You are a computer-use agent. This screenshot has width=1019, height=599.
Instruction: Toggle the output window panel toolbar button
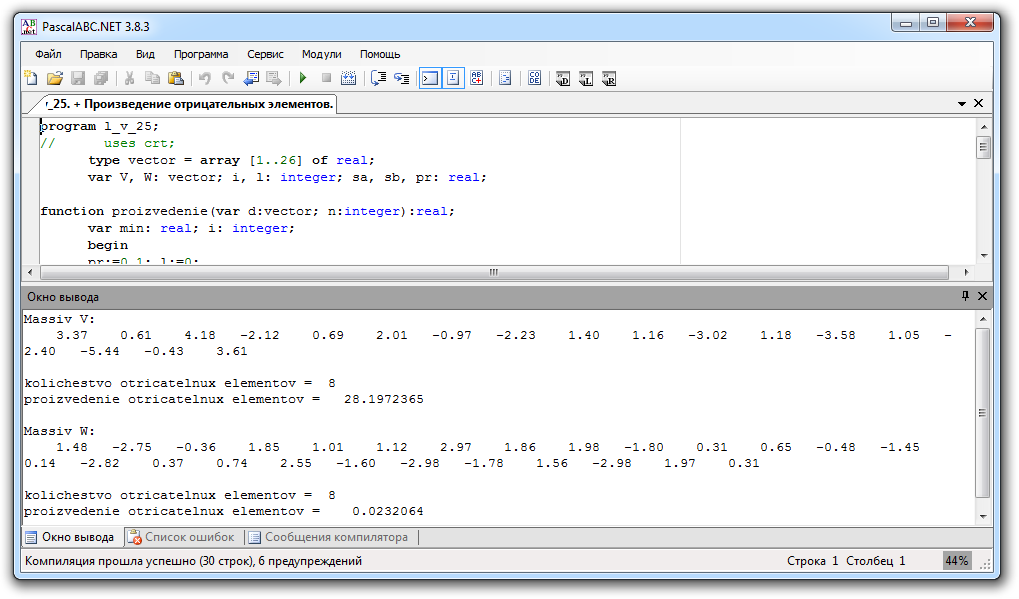tap(429, 78)
